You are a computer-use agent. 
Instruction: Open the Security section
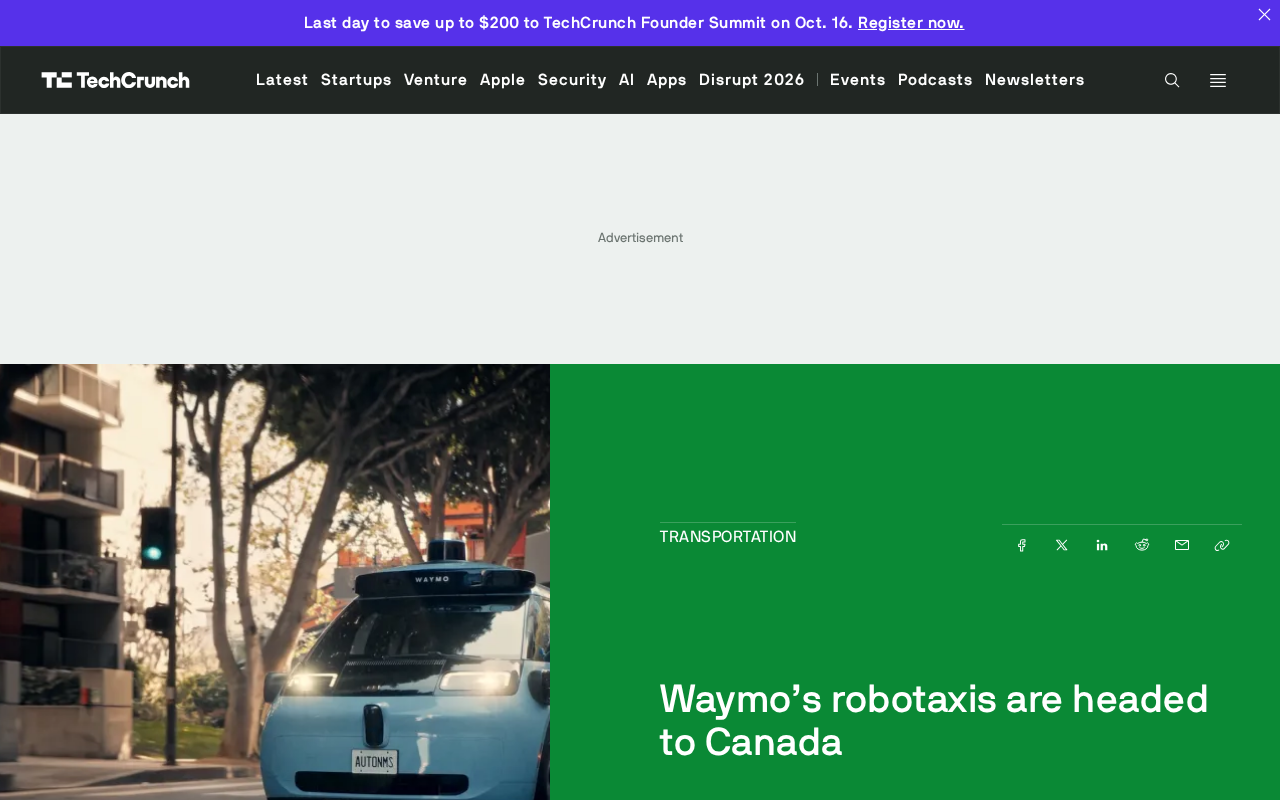click(572, 79)
